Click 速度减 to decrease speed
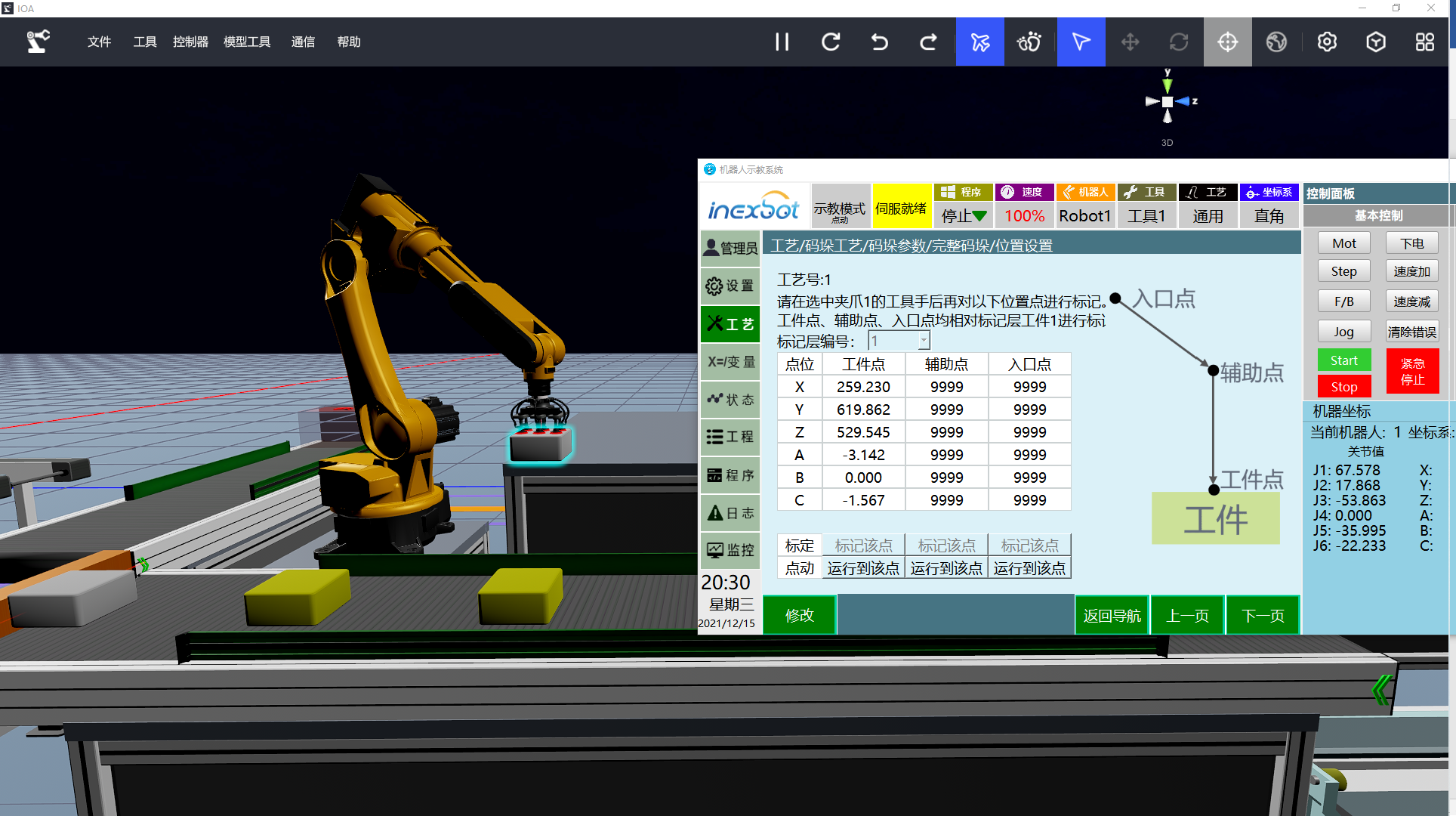The height and width of the screenshot is (816, 1456). (x=1411, y=301)
